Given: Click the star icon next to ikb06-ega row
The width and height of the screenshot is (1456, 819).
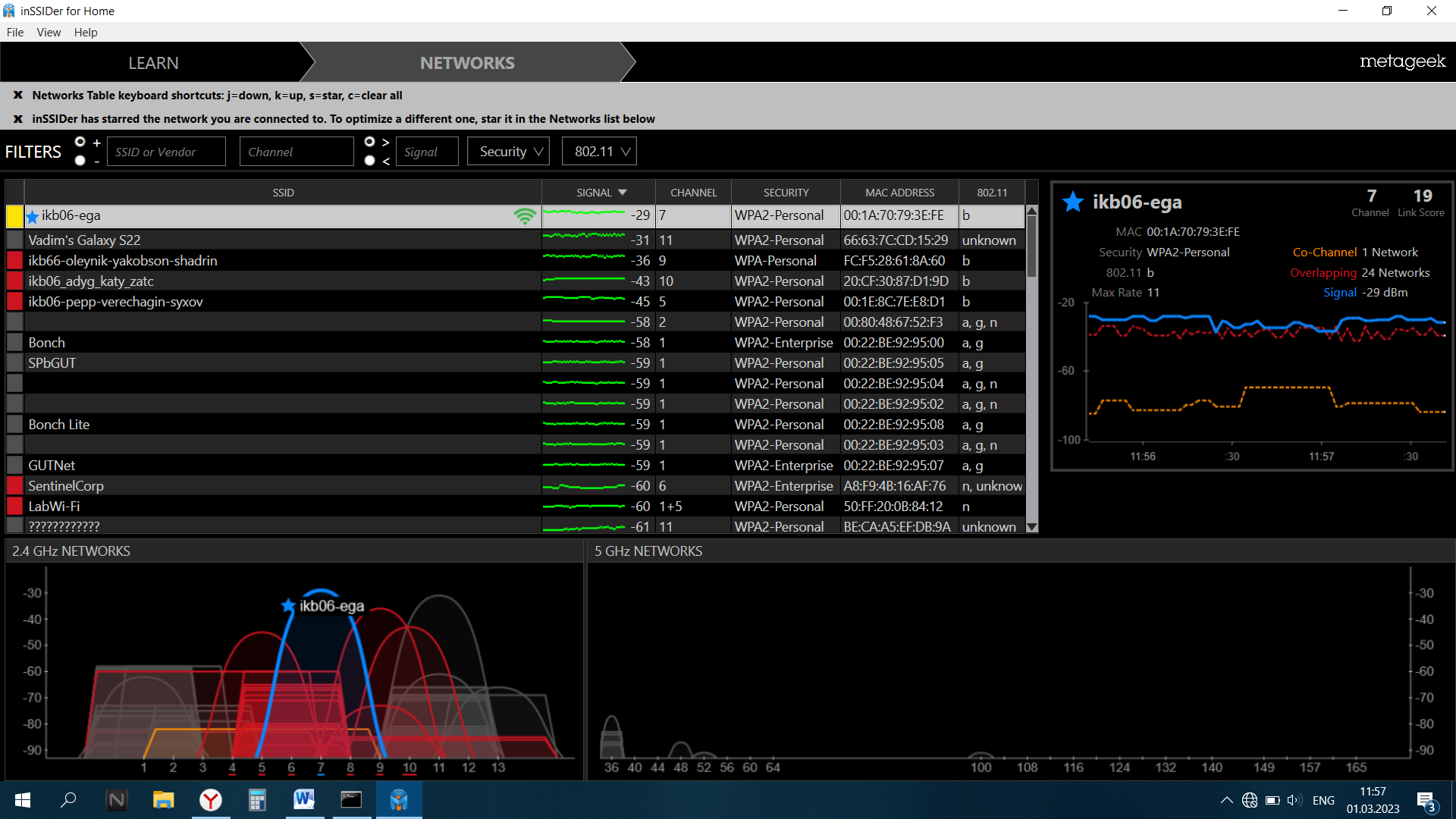Looking at the screenshot, I should (33, 217).
